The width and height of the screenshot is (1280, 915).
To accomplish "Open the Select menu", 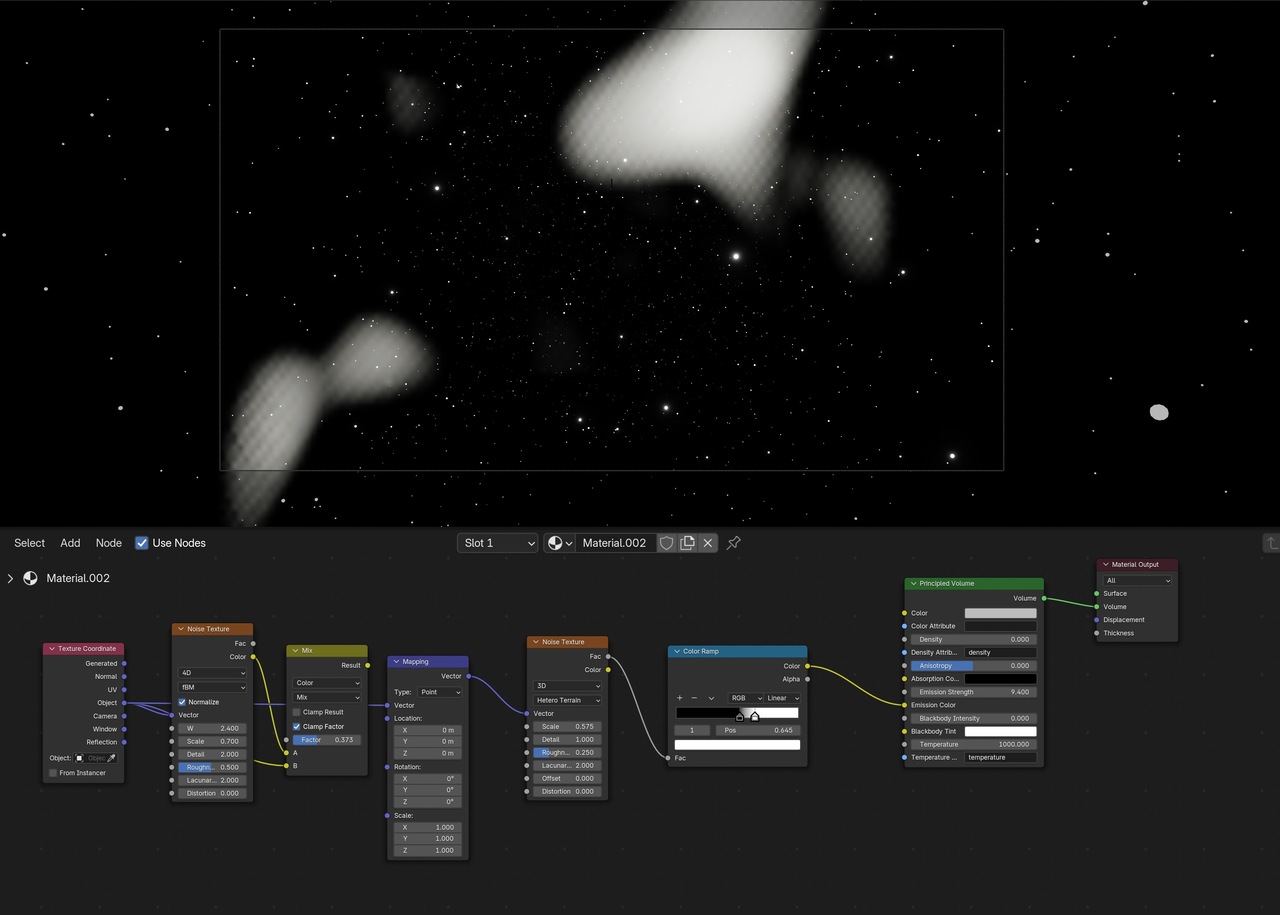I will (29, 543).
